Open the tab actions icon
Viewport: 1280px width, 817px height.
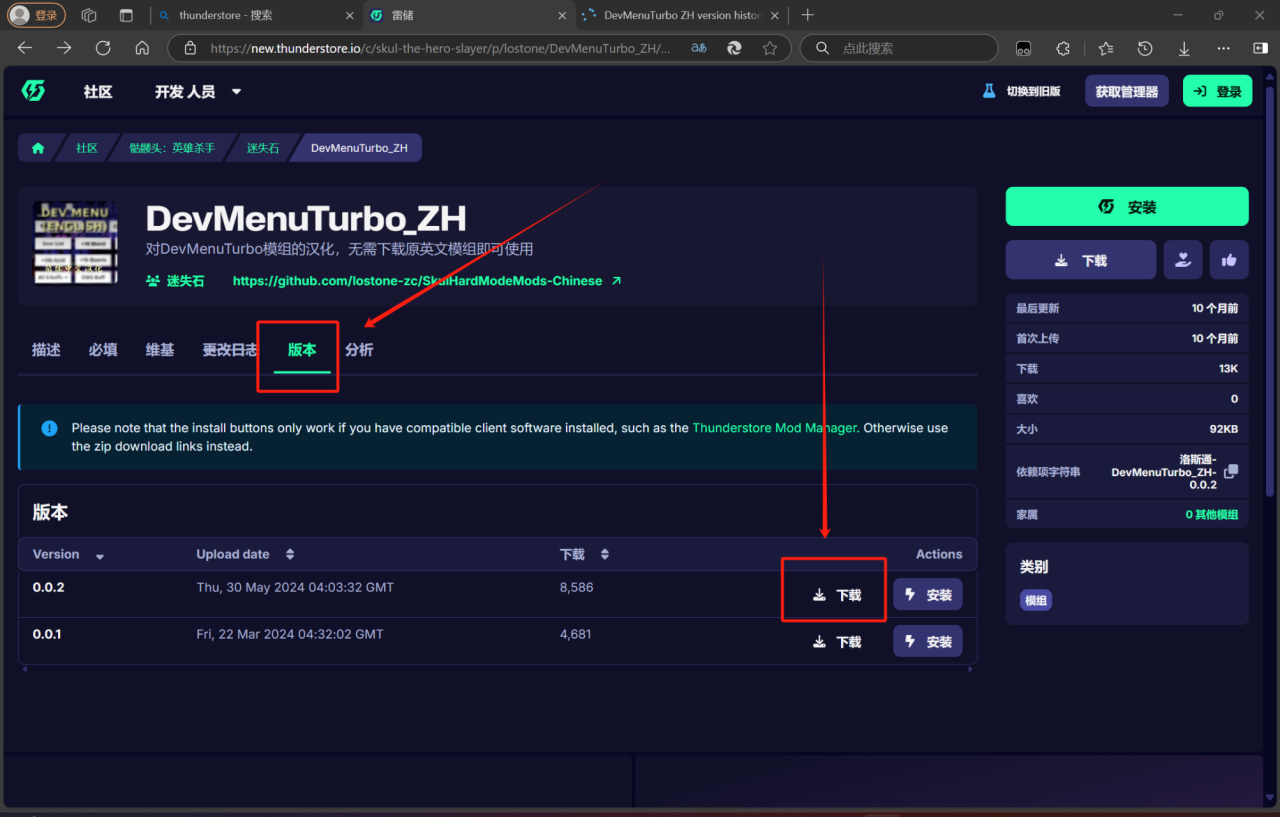[x=126, y=15]
